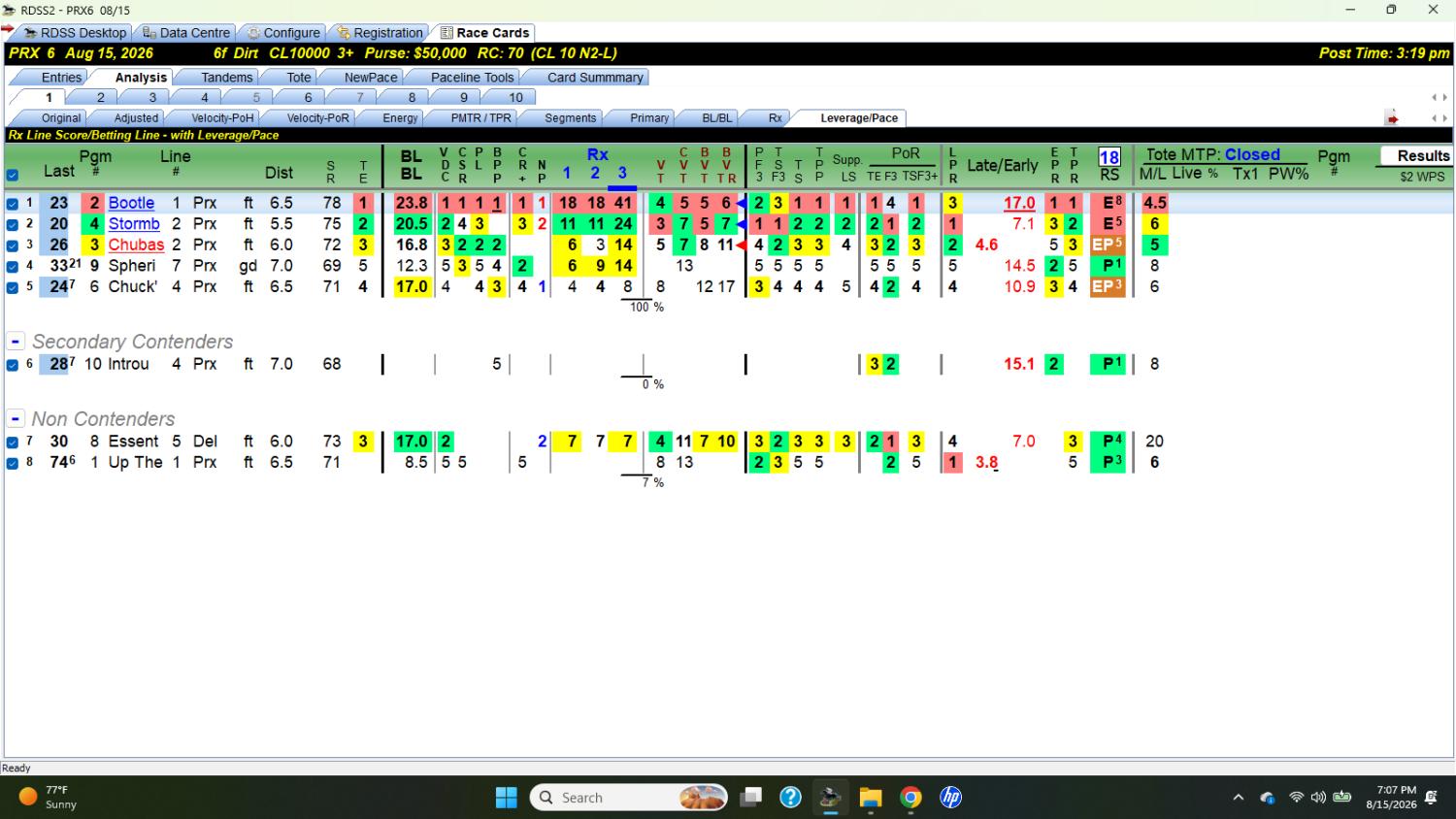This screenshot has width=1456, height=819.
Task: Open the Configure tab
Action: [282, 32]
